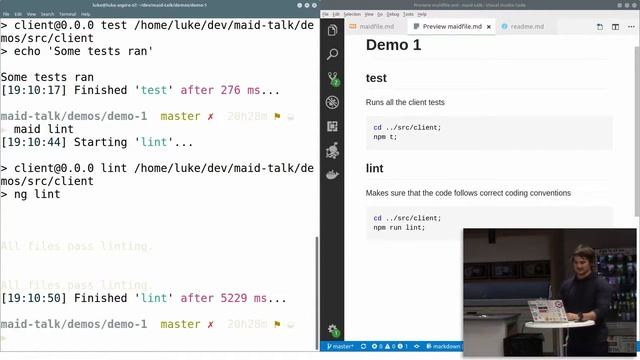Click the 'Demo 1' heading in preview
640x360 pixels.
point(393,45)
